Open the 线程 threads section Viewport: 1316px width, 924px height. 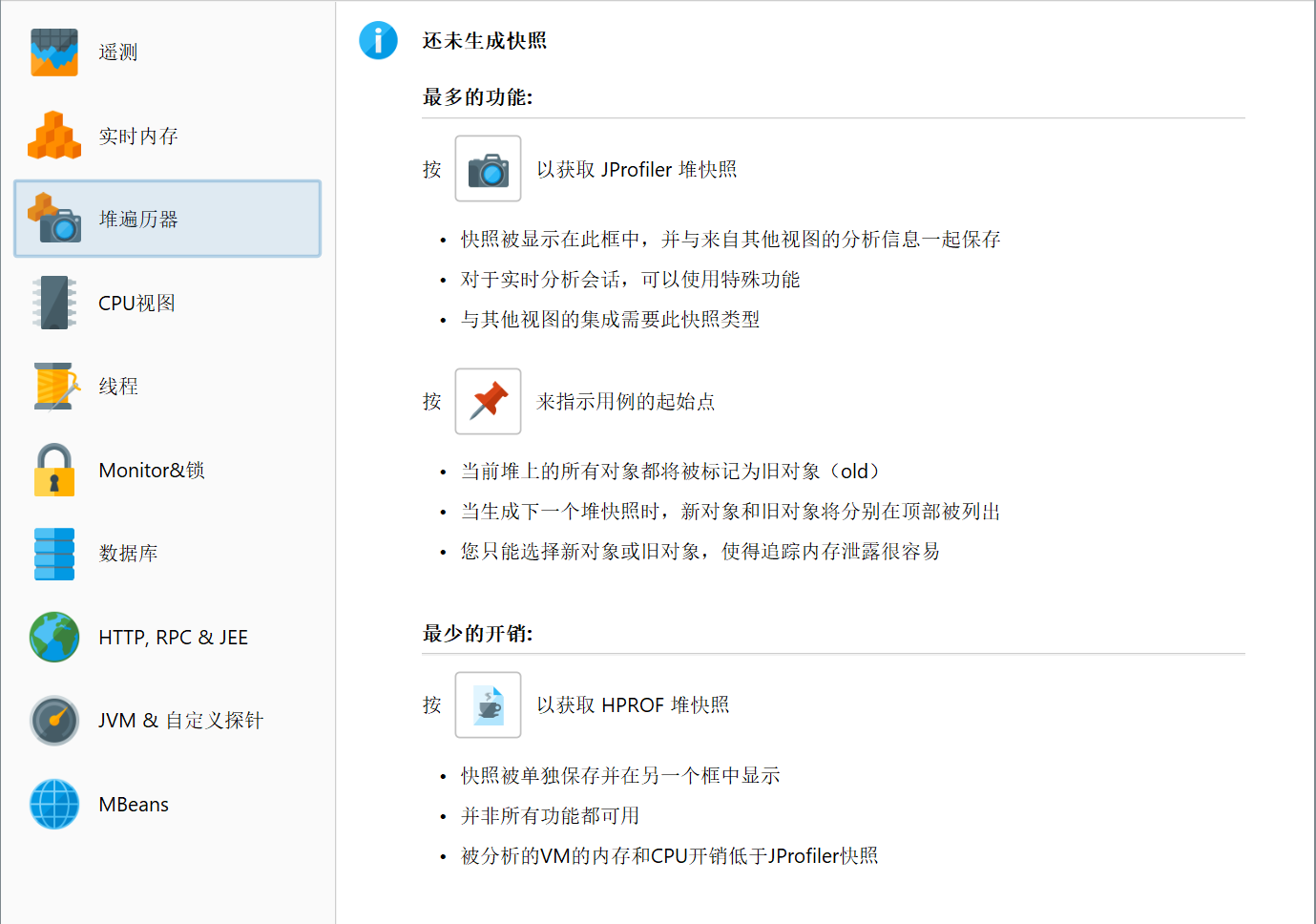(167, 386)
